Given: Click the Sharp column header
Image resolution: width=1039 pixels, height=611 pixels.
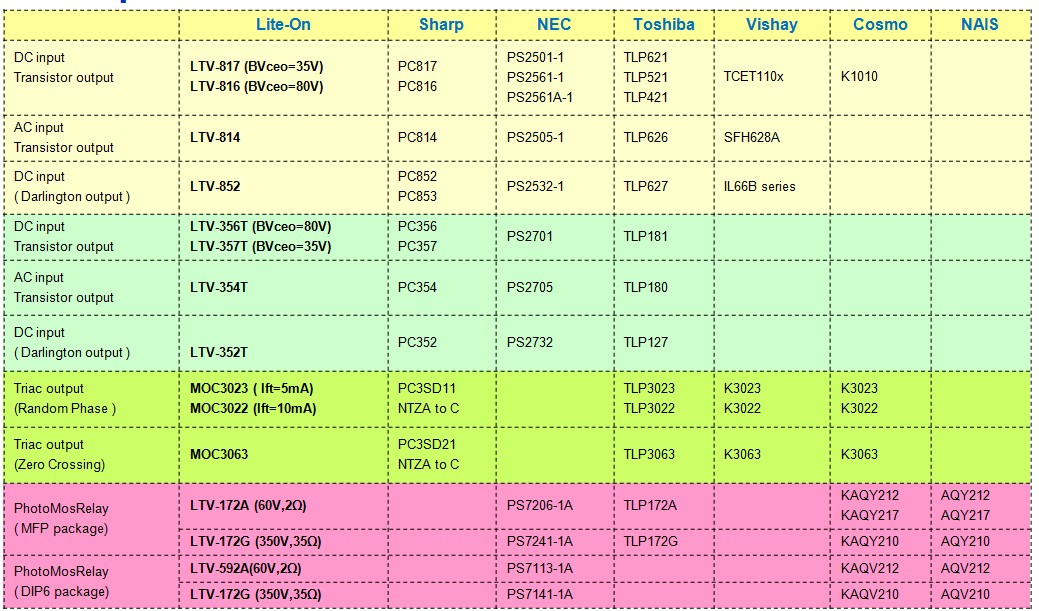Looking at the screenshot, I should pyautogui.click(x=441, y=25).
